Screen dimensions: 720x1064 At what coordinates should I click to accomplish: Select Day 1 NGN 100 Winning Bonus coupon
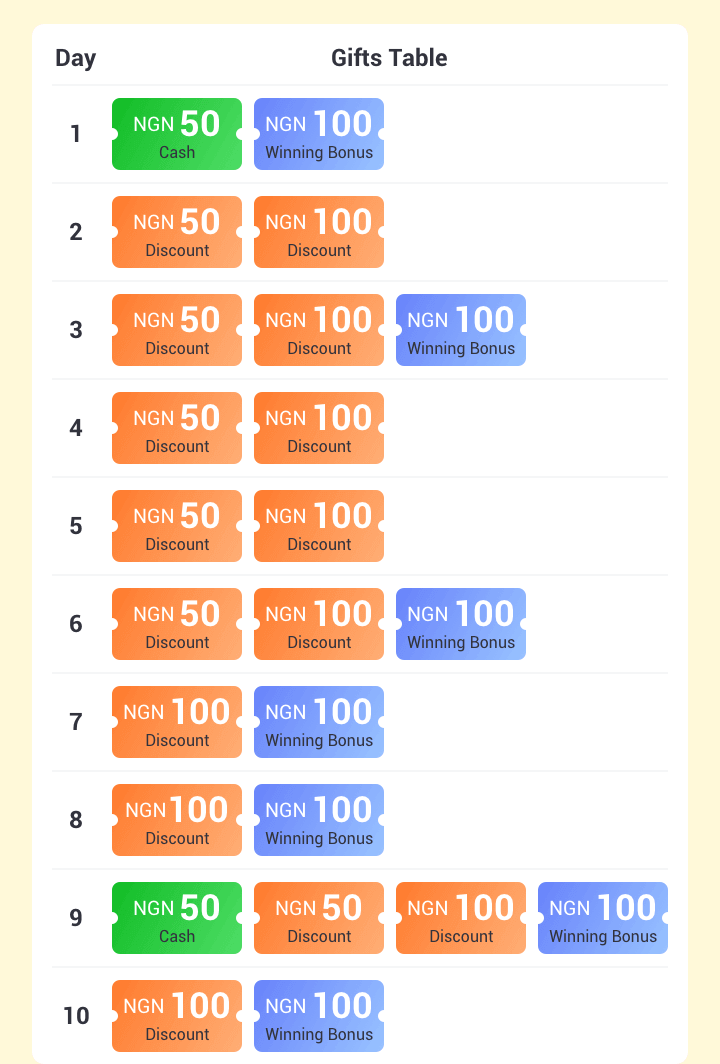click(319, 134)
